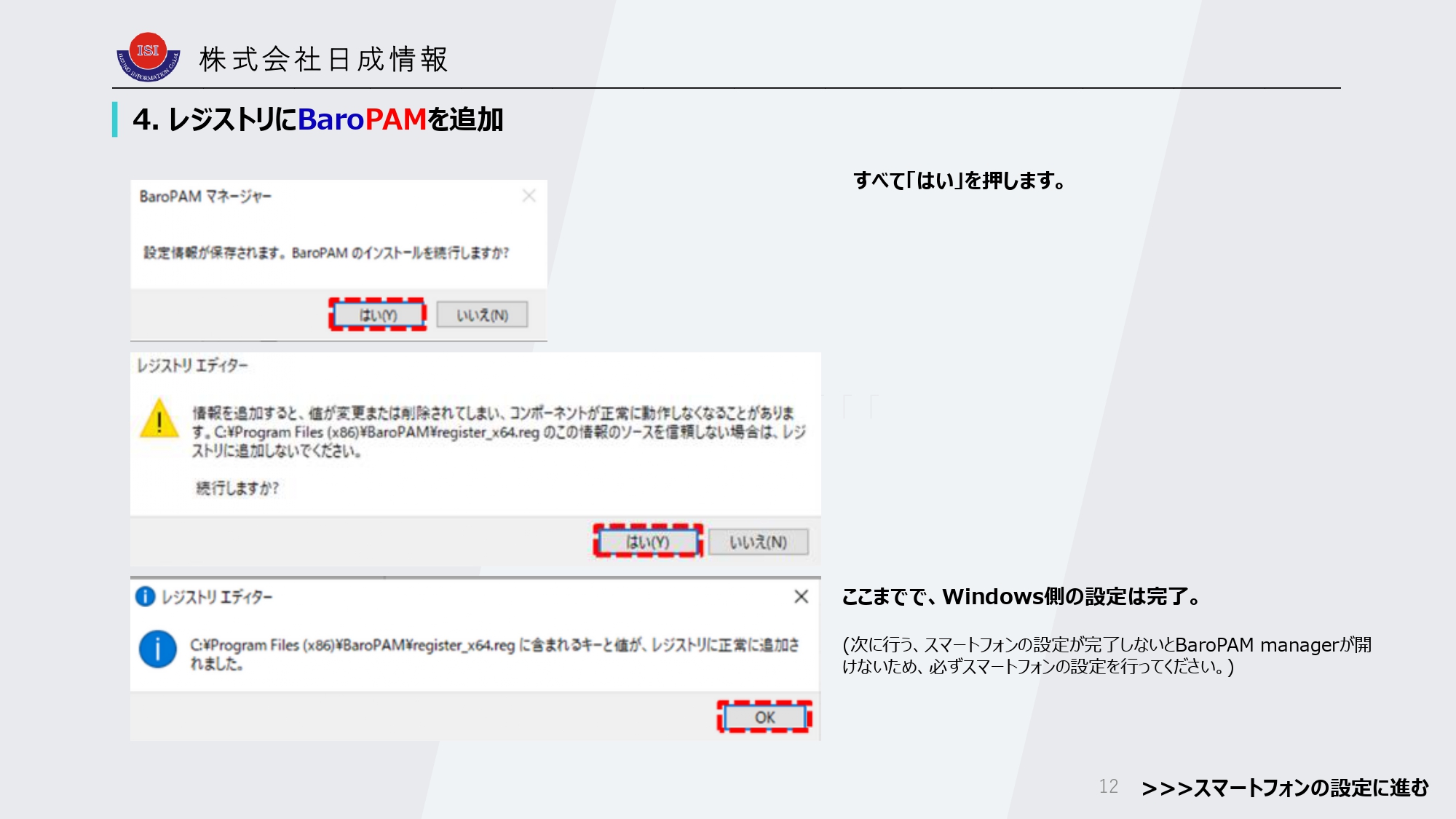The height and width of the screenshot is (819, 1456).
Task: Click the ISI company logo
Action: click(x=149, y=57)
